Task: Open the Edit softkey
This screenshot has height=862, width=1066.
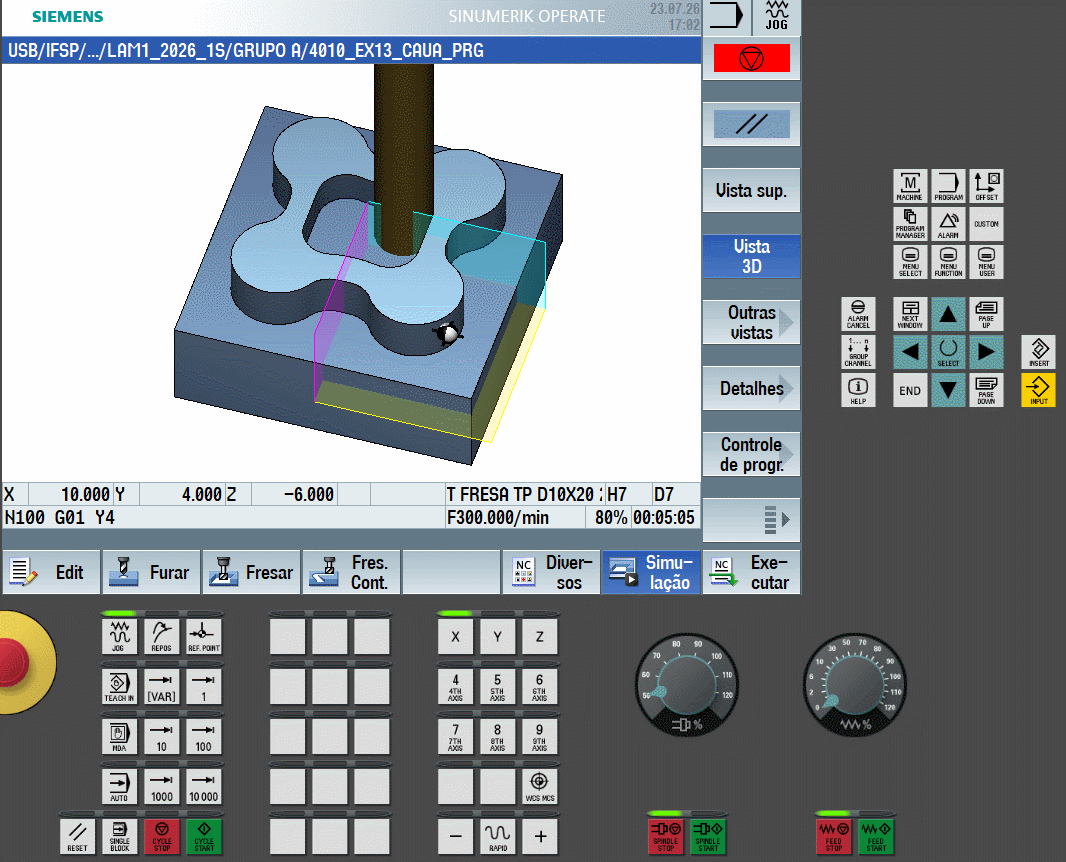Action: pyautogui.click(x=51, y=572)
